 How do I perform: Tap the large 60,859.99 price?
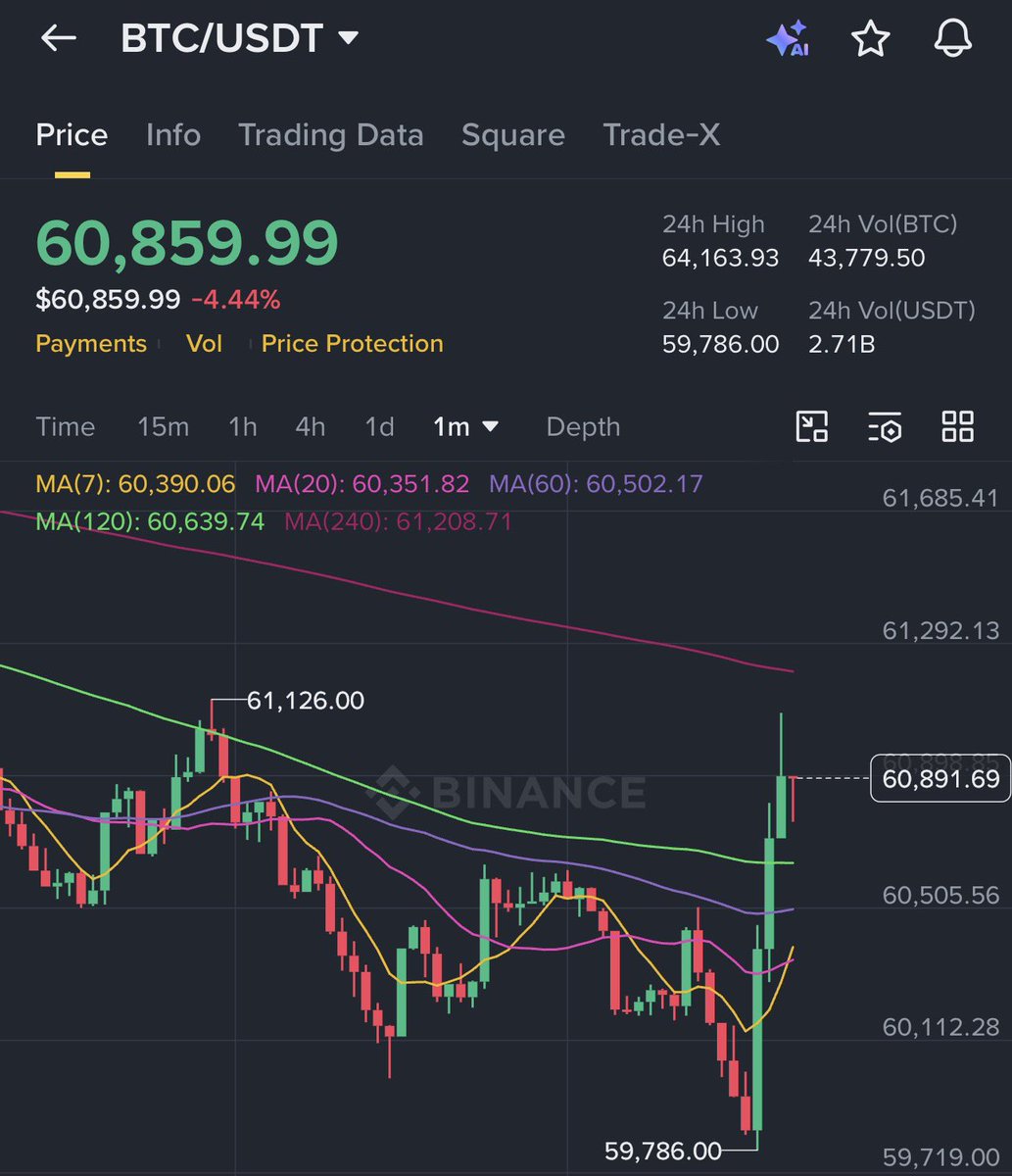tap(187, 244)
